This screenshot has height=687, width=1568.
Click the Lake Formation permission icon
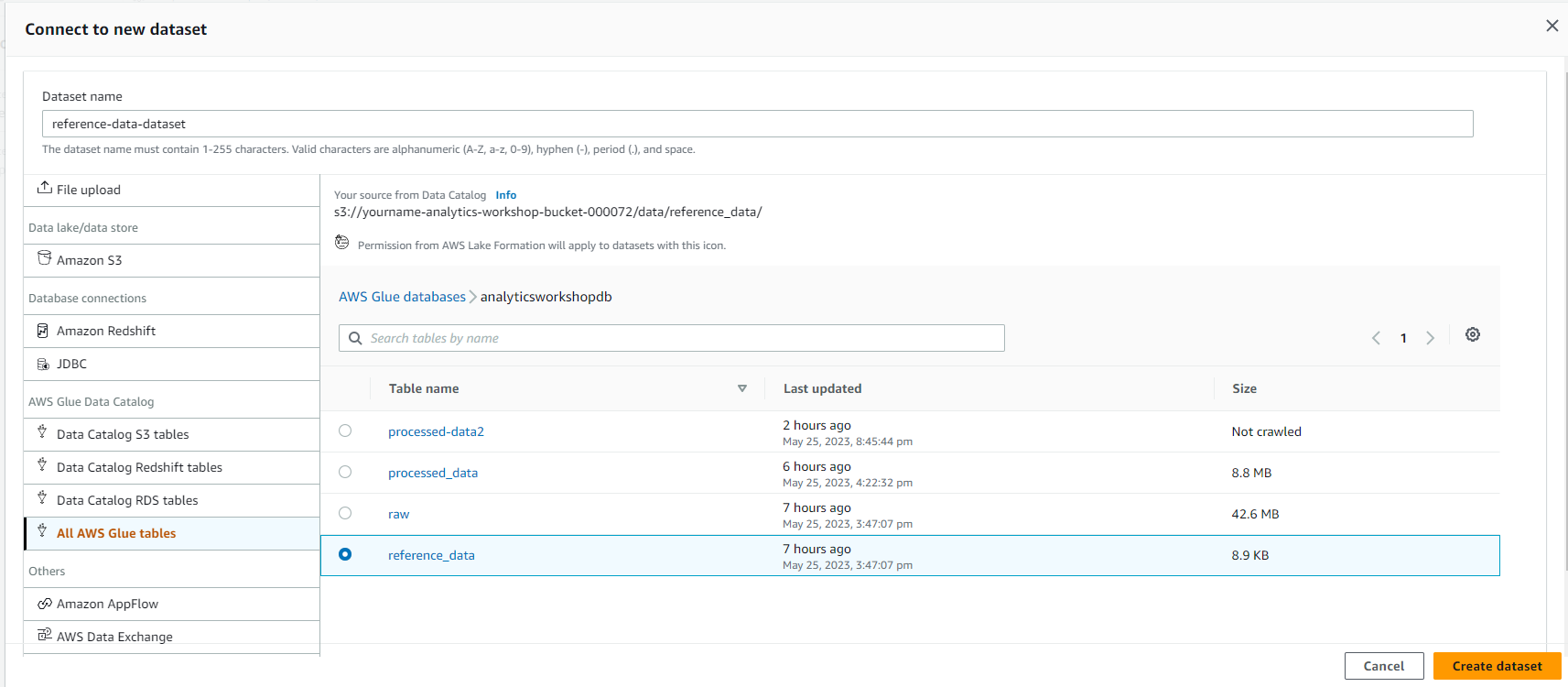click(342, 243)
